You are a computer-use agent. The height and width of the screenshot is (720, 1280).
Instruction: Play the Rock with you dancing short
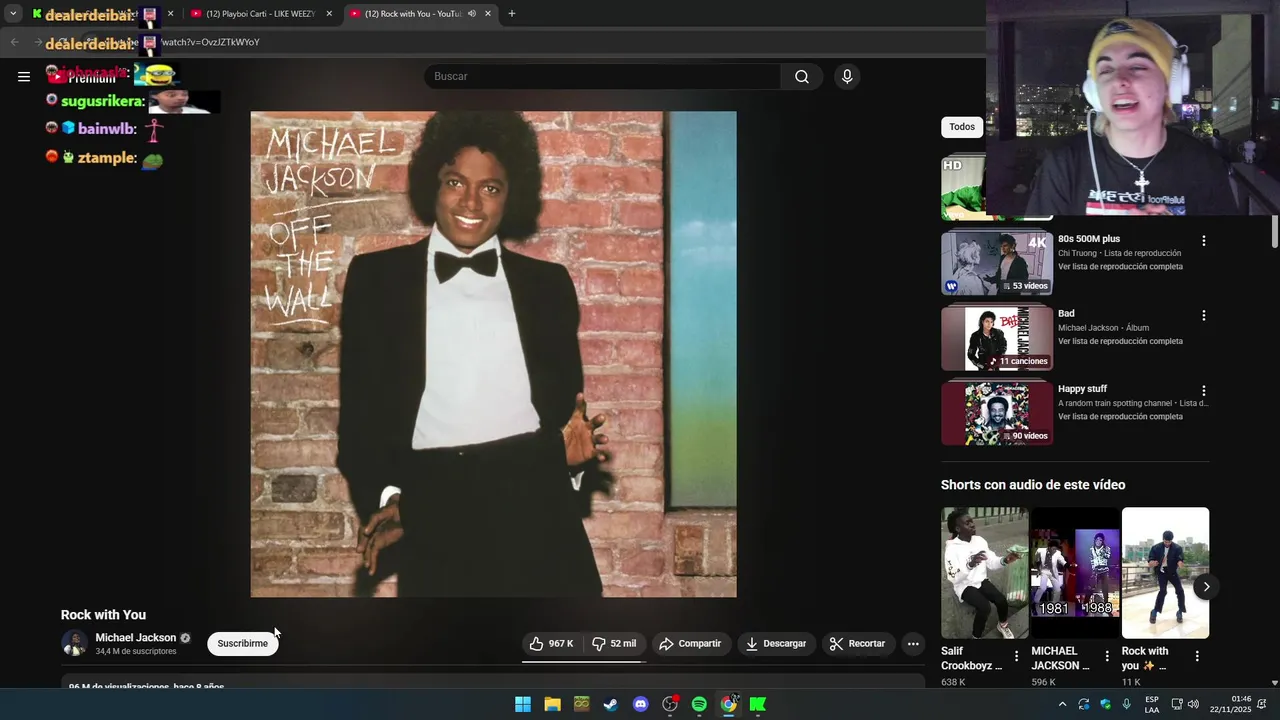point(1165,573)
